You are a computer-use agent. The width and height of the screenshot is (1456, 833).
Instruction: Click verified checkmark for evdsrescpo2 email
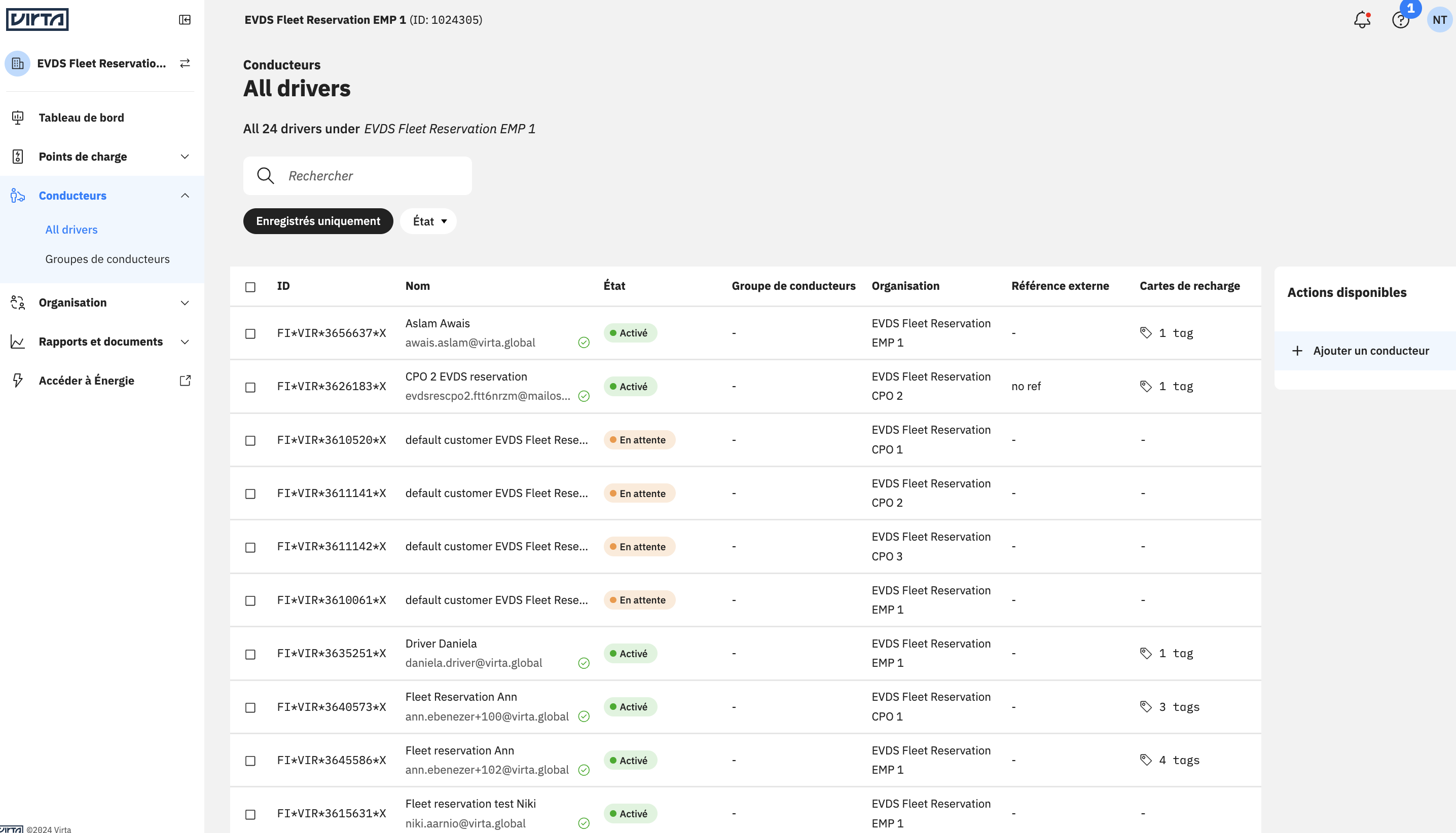(x=584, y=396)
